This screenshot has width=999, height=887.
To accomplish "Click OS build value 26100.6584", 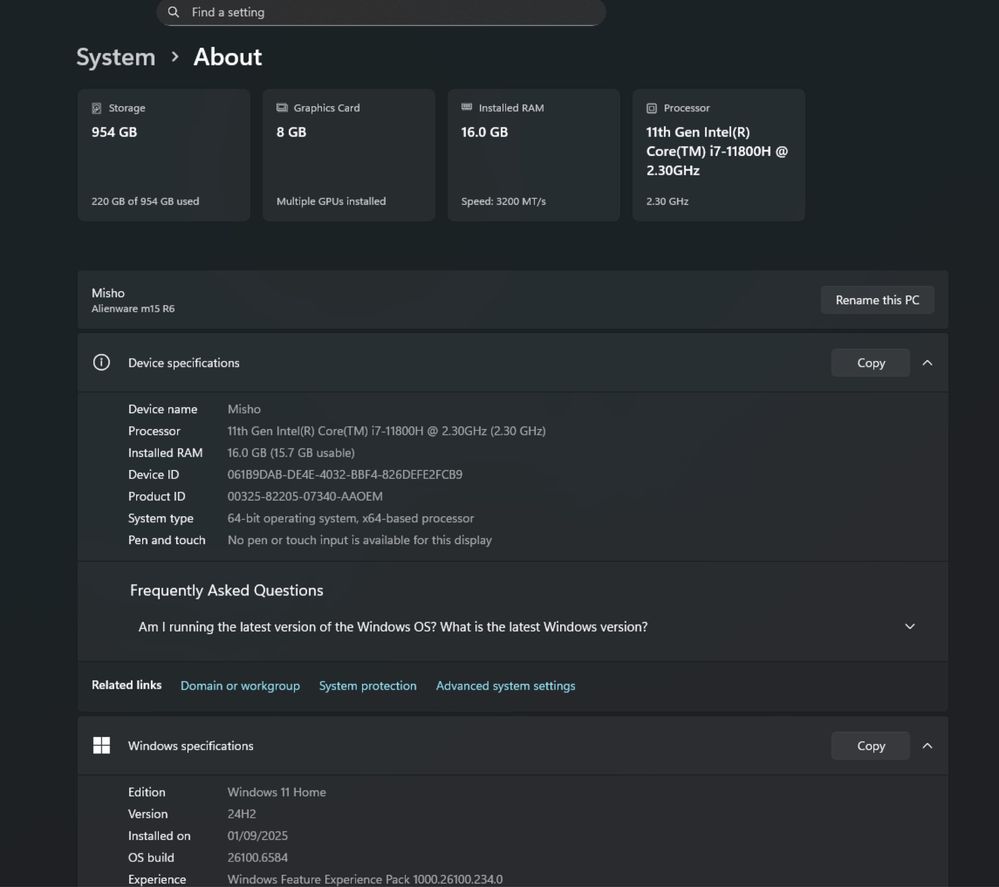I will (257, 858).
